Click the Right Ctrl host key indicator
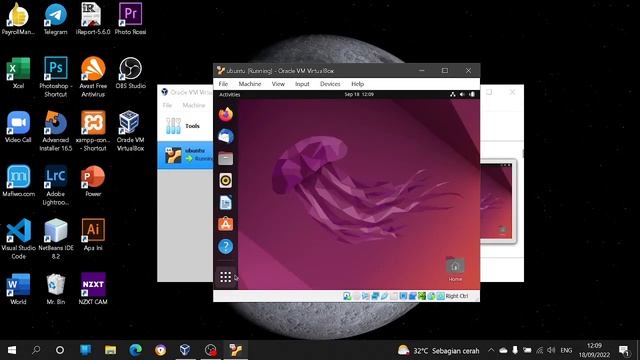This screenshot has height=360, width=640. click(457, 296)
